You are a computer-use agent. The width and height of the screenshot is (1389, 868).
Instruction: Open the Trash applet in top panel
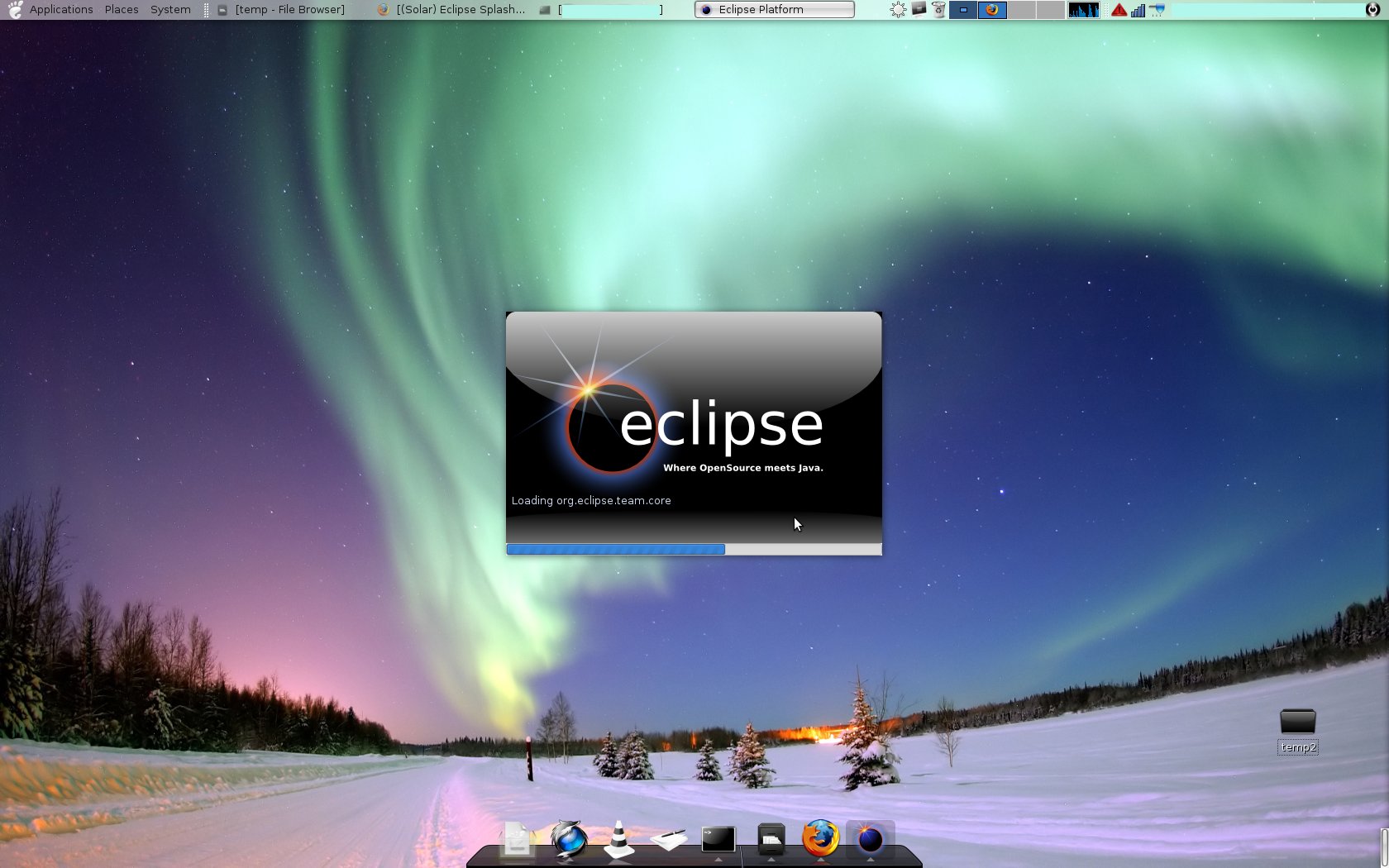(938, 10)
